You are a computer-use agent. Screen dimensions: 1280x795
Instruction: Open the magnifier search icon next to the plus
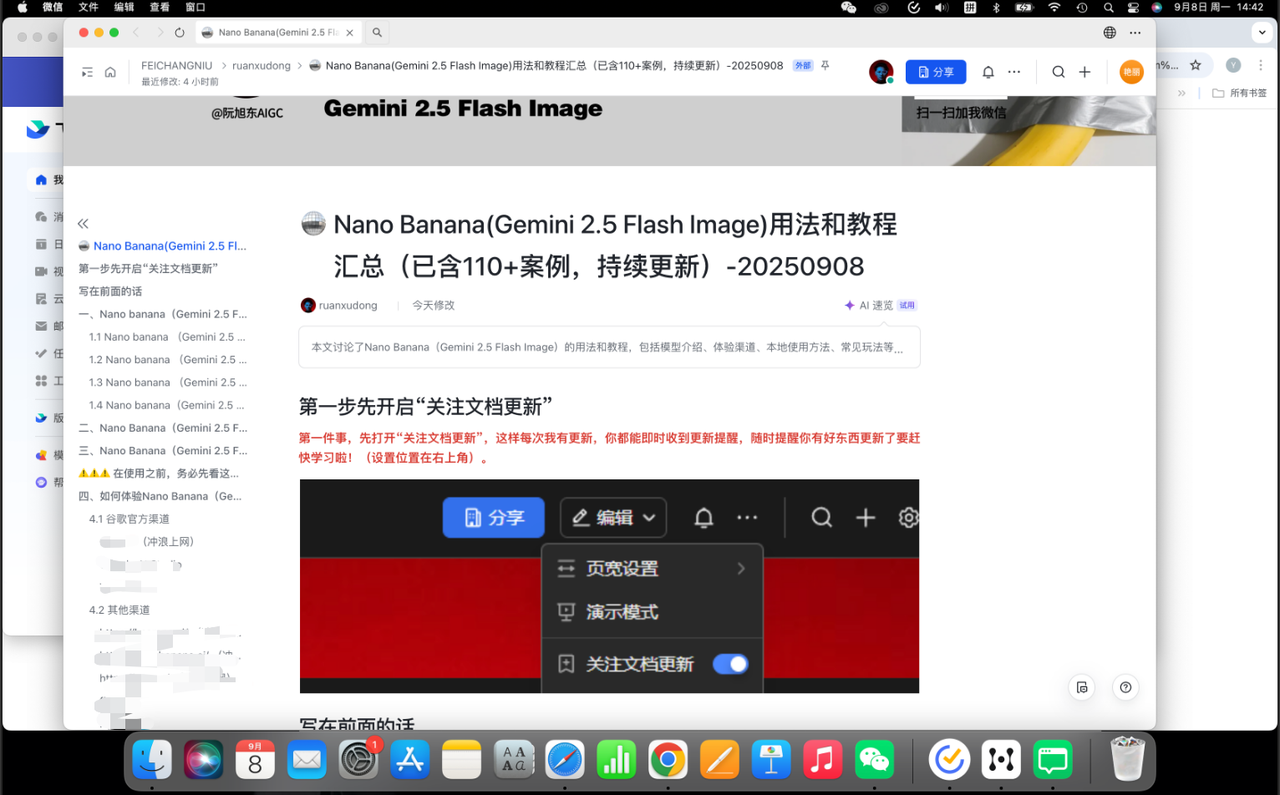click(x=1058, y=71)
